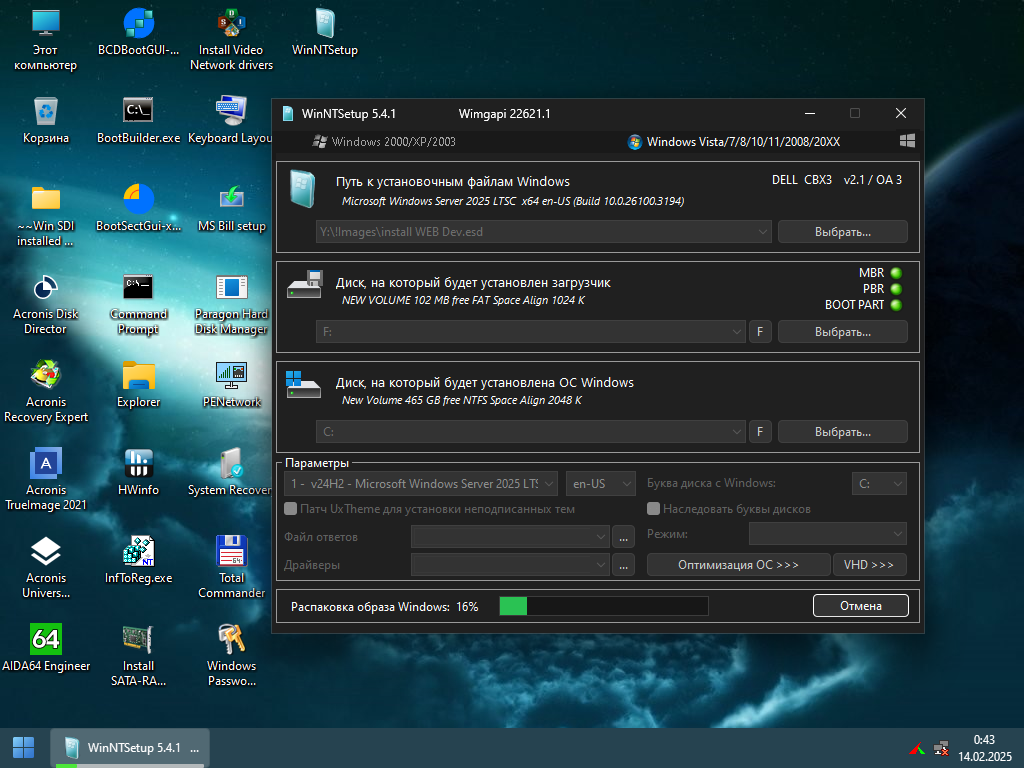Open Install Video Network drivers shortcut
Viewport: 1024px width, 768px height.
pyautogui.click(x=231, y=39)
